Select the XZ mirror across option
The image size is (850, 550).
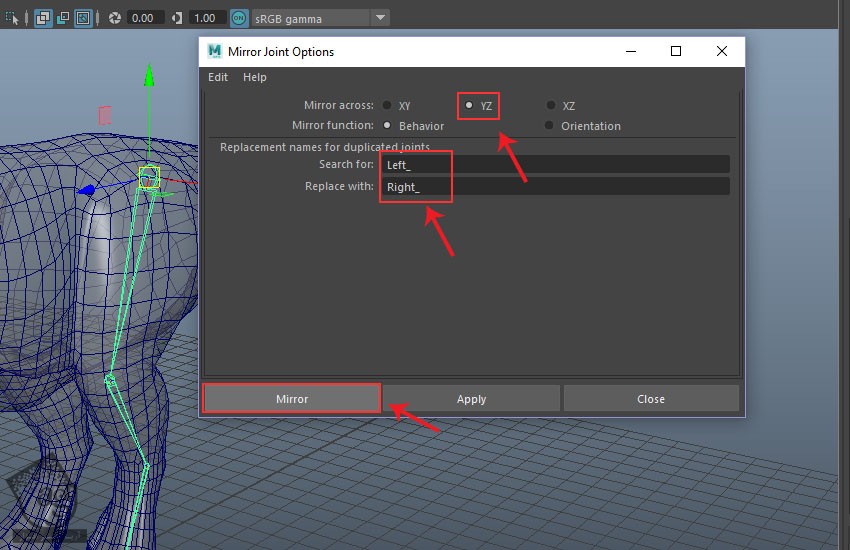(x=550, y=106)
